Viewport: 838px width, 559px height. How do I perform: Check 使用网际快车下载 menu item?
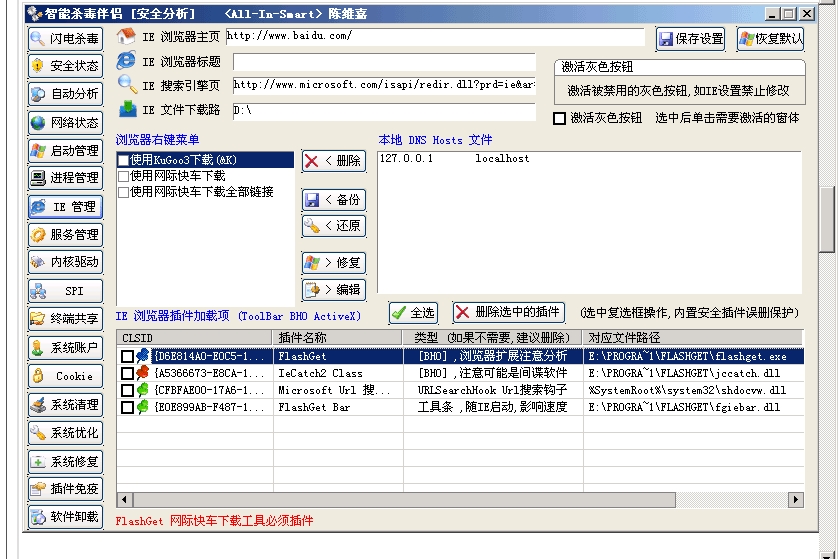pos(123,176)
